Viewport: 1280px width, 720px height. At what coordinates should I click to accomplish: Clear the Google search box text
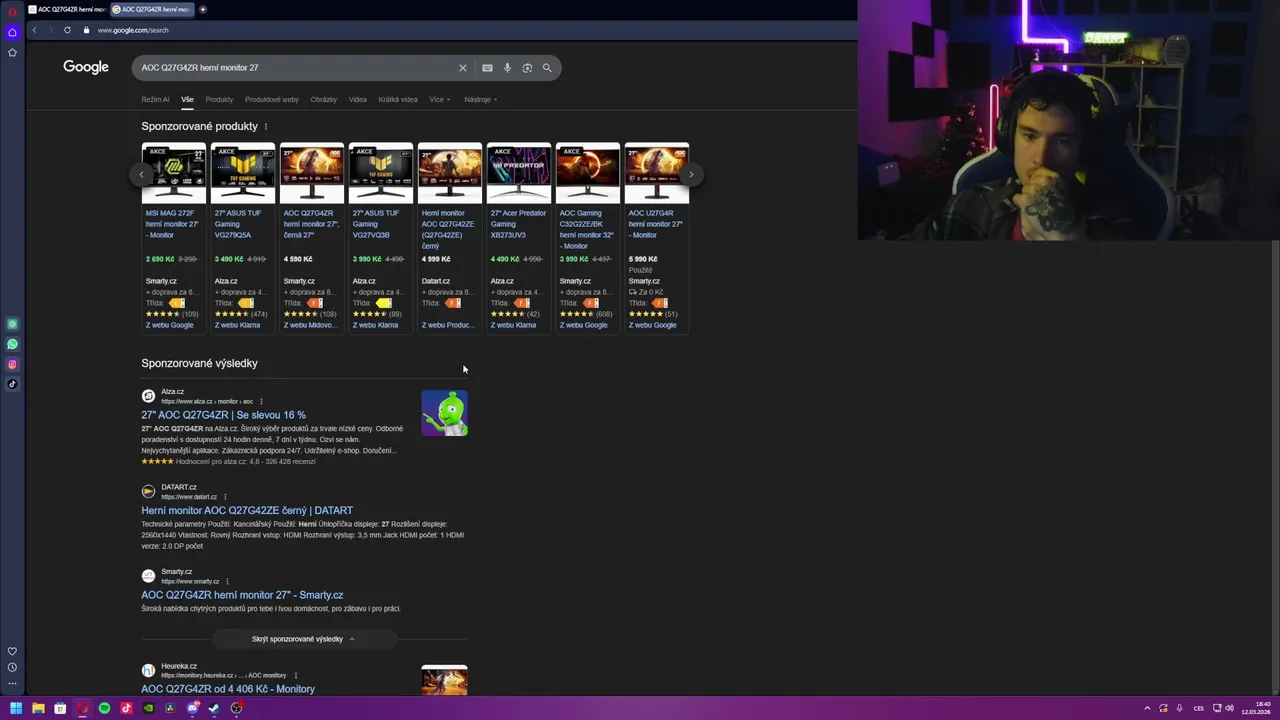(x=462, y=68)
